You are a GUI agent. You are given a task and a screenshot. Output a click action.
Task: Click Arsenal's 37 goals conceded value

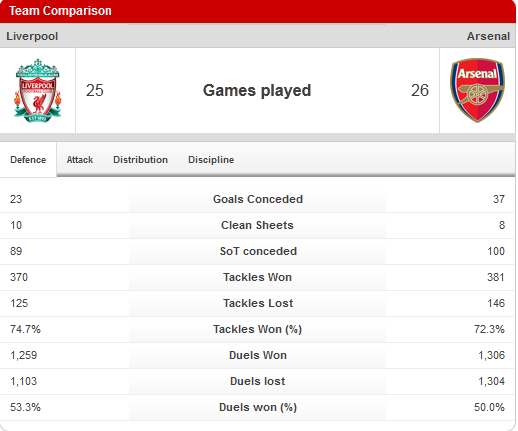pyautogui.click(x=499, y=199)
